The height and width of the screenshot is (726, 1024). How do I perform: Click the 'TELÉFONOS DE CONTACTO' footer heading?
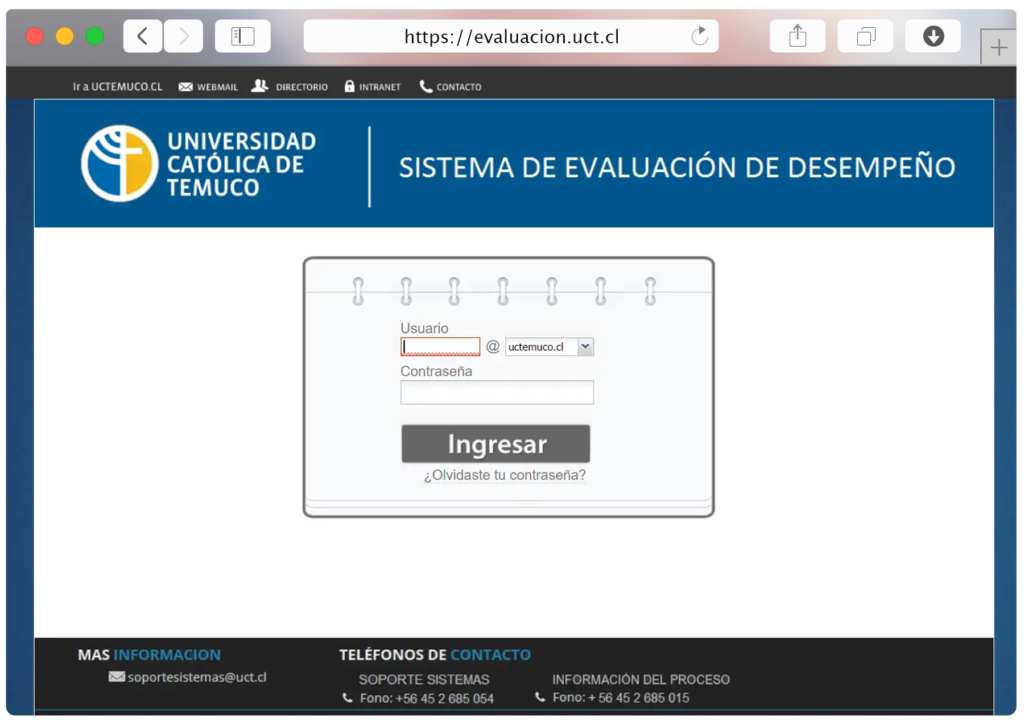[x=435, y=655]
